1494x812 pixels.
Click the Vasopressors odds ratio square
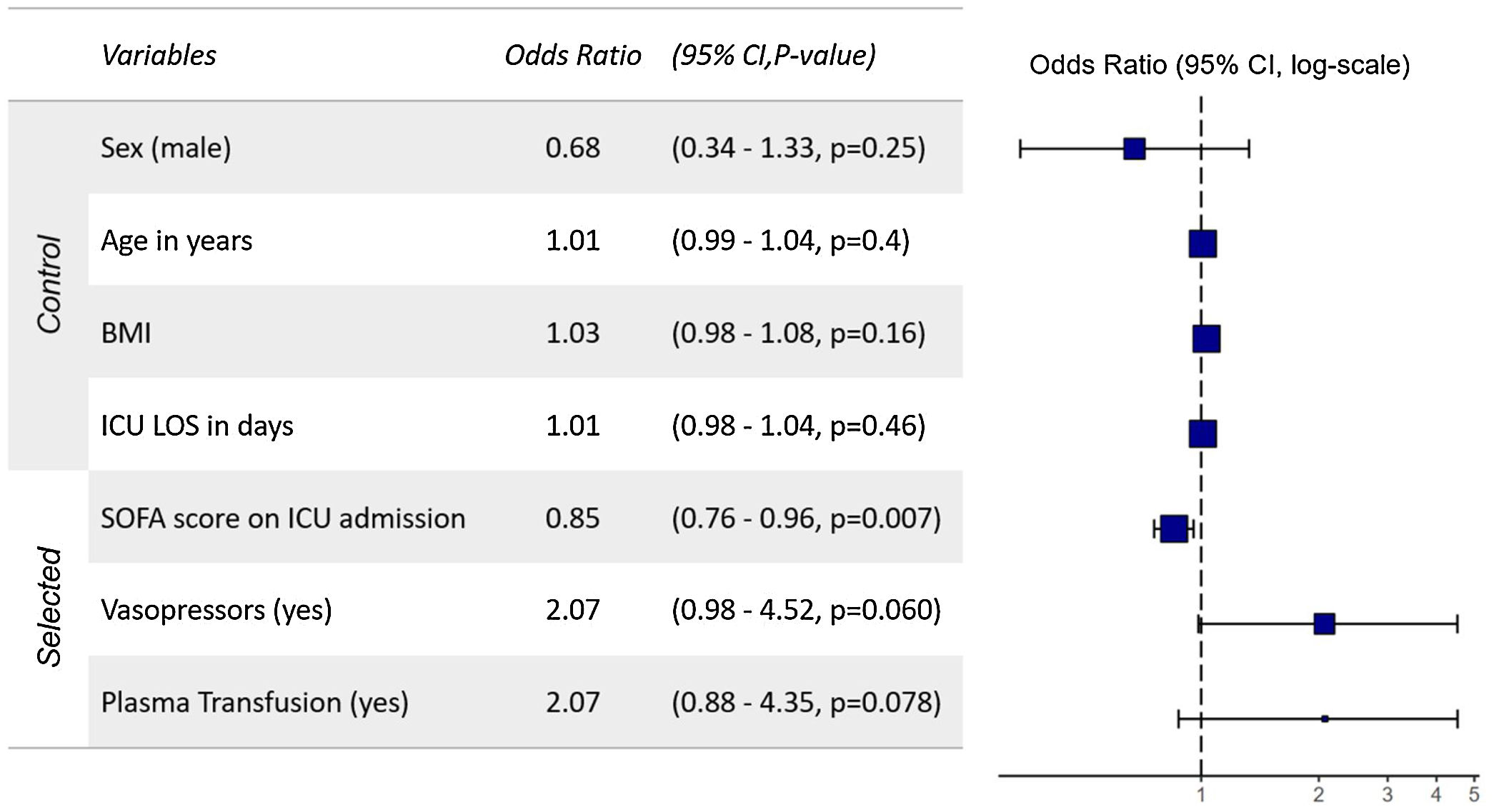[1324, 624]
